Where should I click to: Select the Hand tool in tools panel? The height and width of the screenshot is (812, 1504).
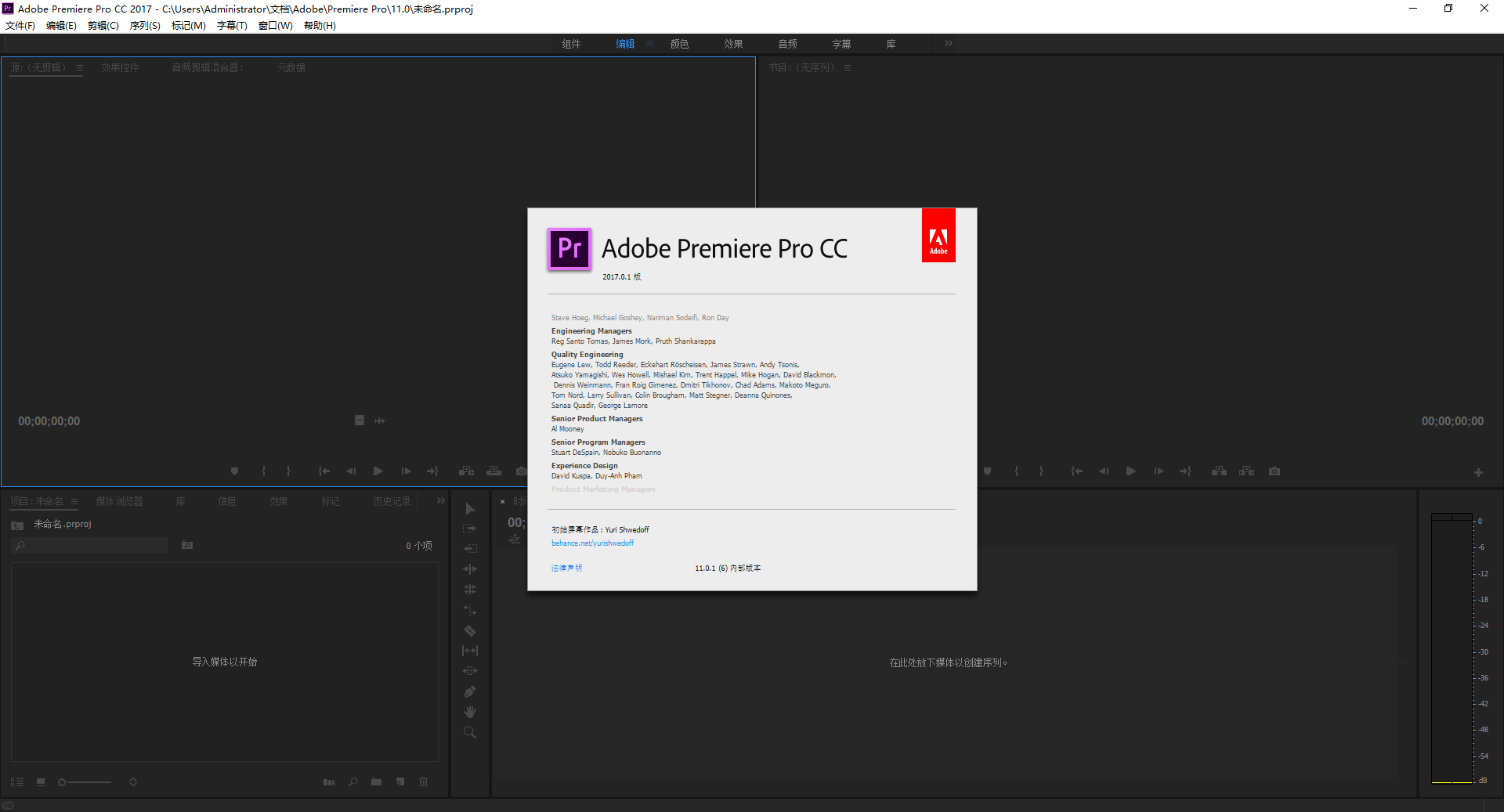[x=470, y=712]
